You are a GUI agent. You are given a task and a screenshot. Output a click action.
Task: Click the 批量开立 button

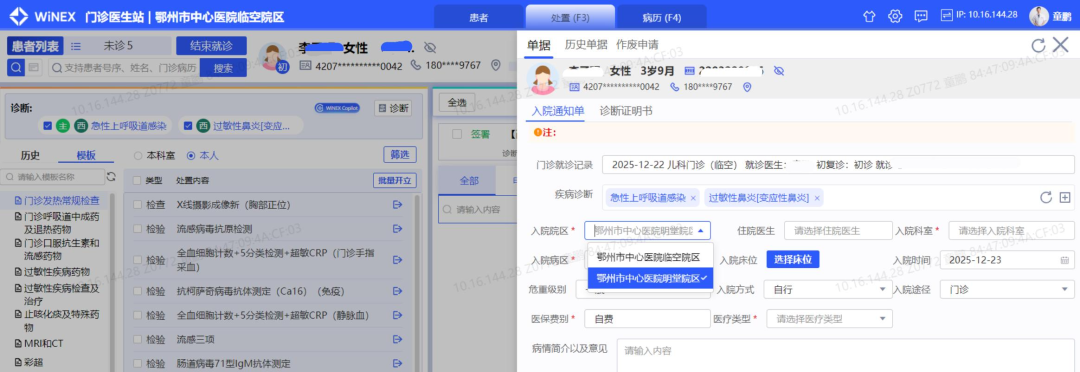click(395, 180)
